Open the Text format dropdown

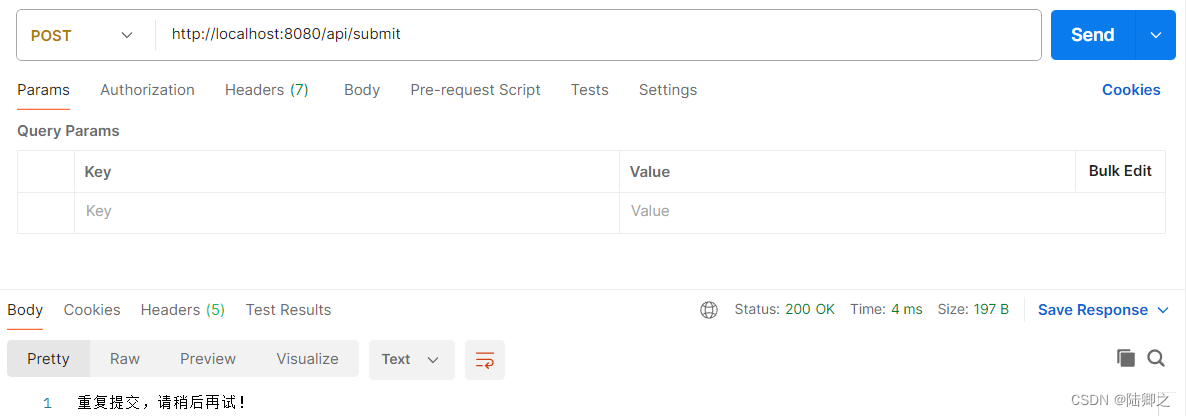point(411,359)
